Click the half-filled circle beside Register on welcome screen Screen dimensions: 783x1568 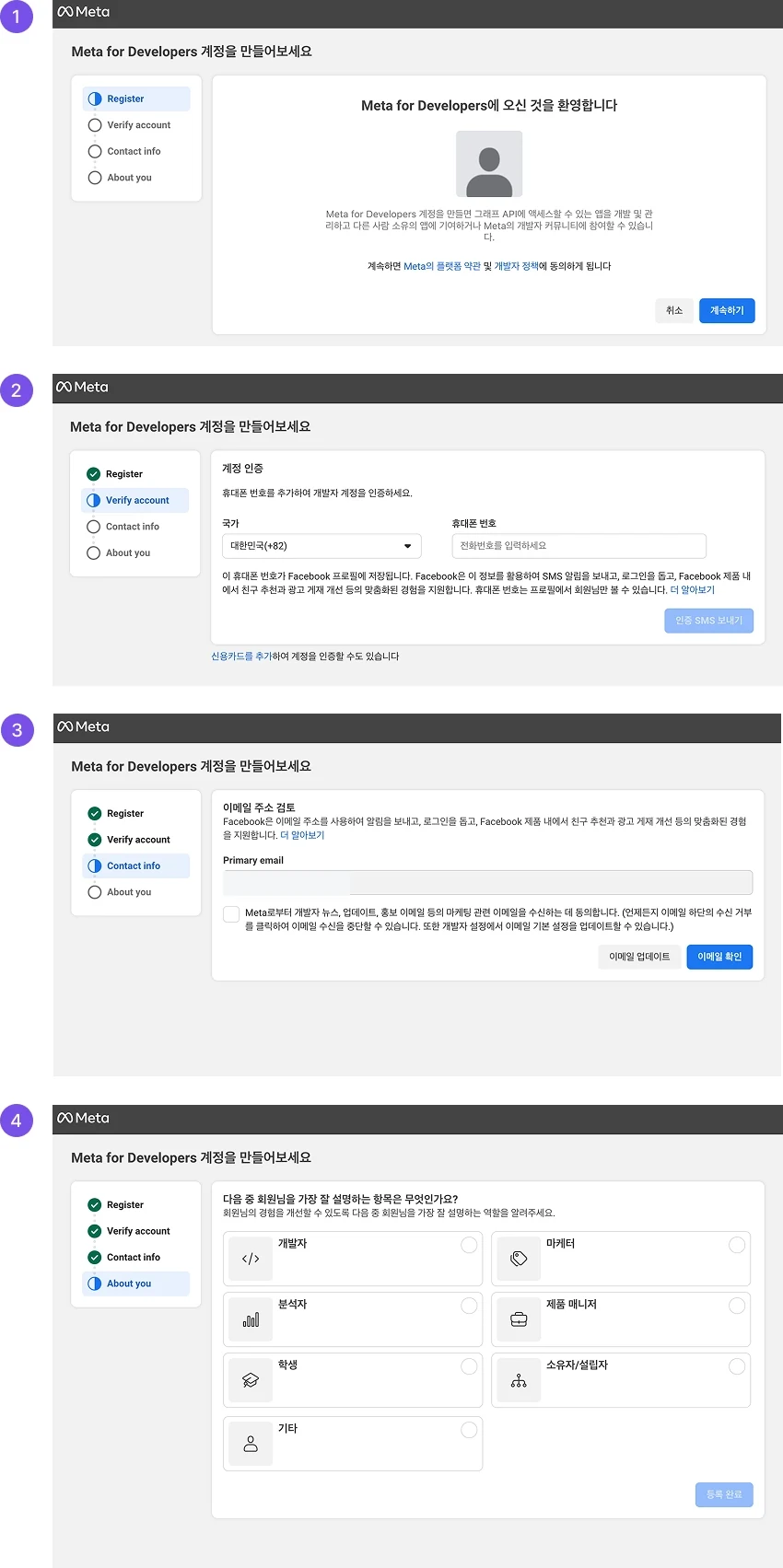coord(95,99)
